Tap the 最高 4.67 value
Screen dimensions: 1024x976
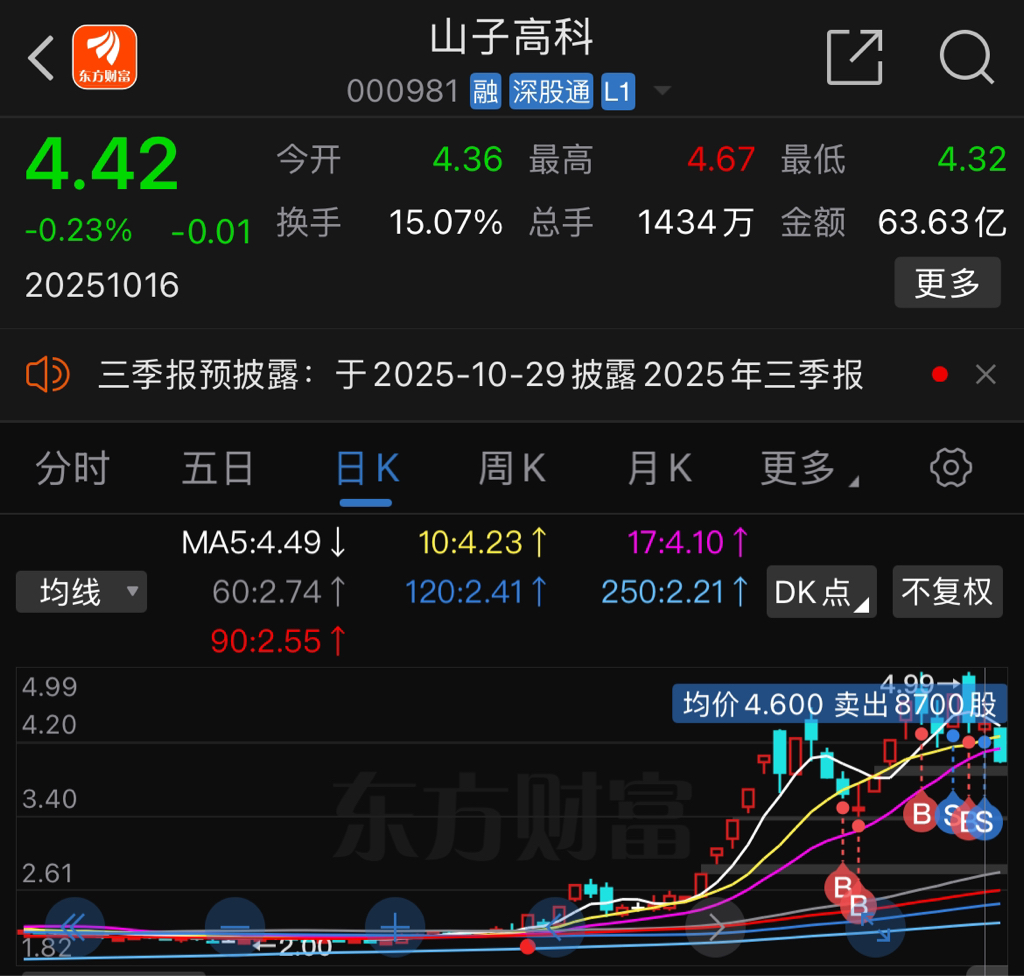(721, 159)
